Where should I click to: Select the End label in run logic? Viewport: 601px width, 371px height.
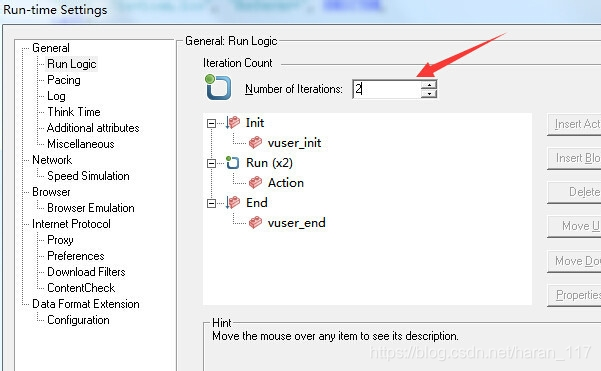(x=256, y=203)
